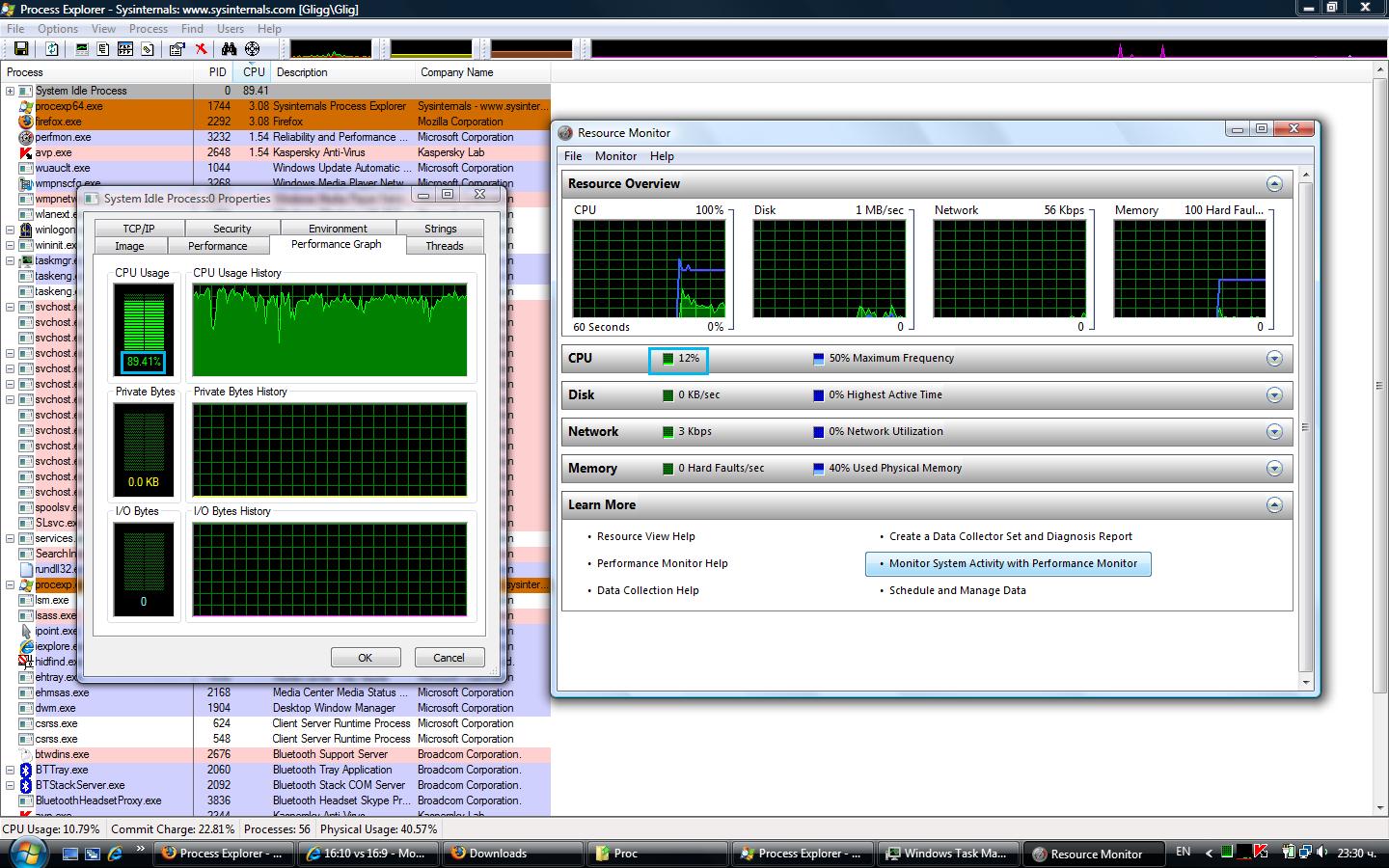1389x868 pixels.
Task: Collapse the BTTray.exe tree node
Action: (x=10, y=770)
